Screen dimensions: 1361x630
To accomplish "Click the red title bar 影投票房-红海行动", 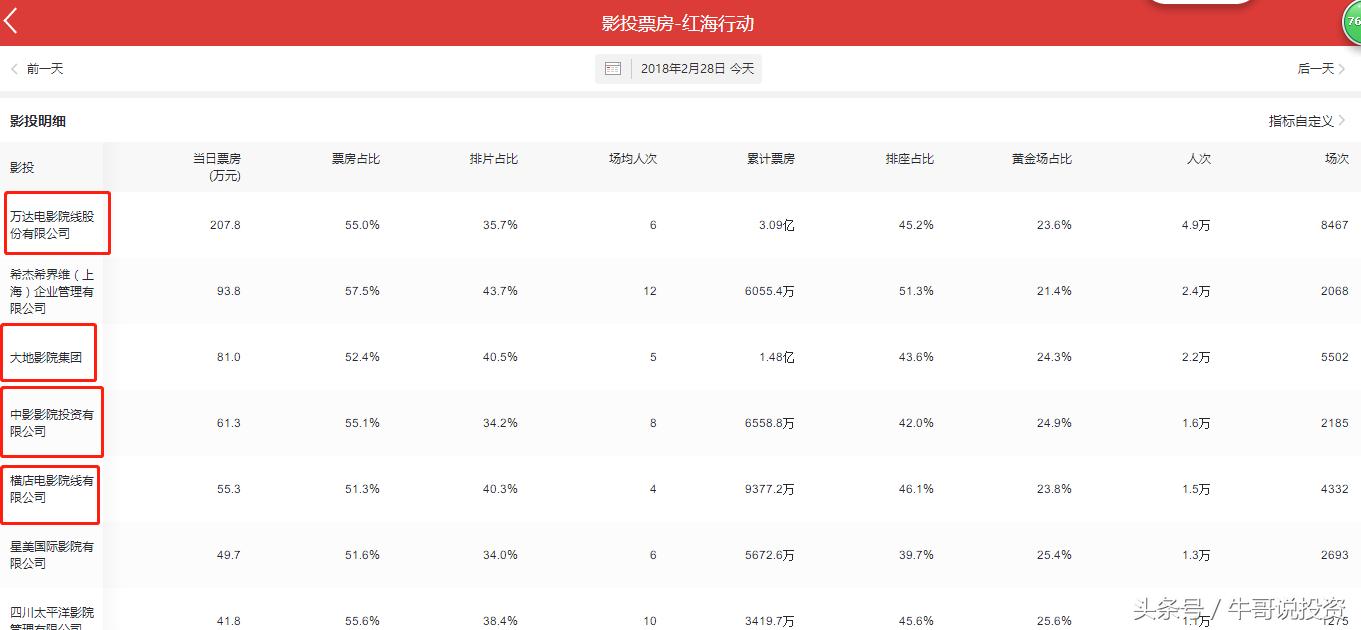I will tap(680, 21).
